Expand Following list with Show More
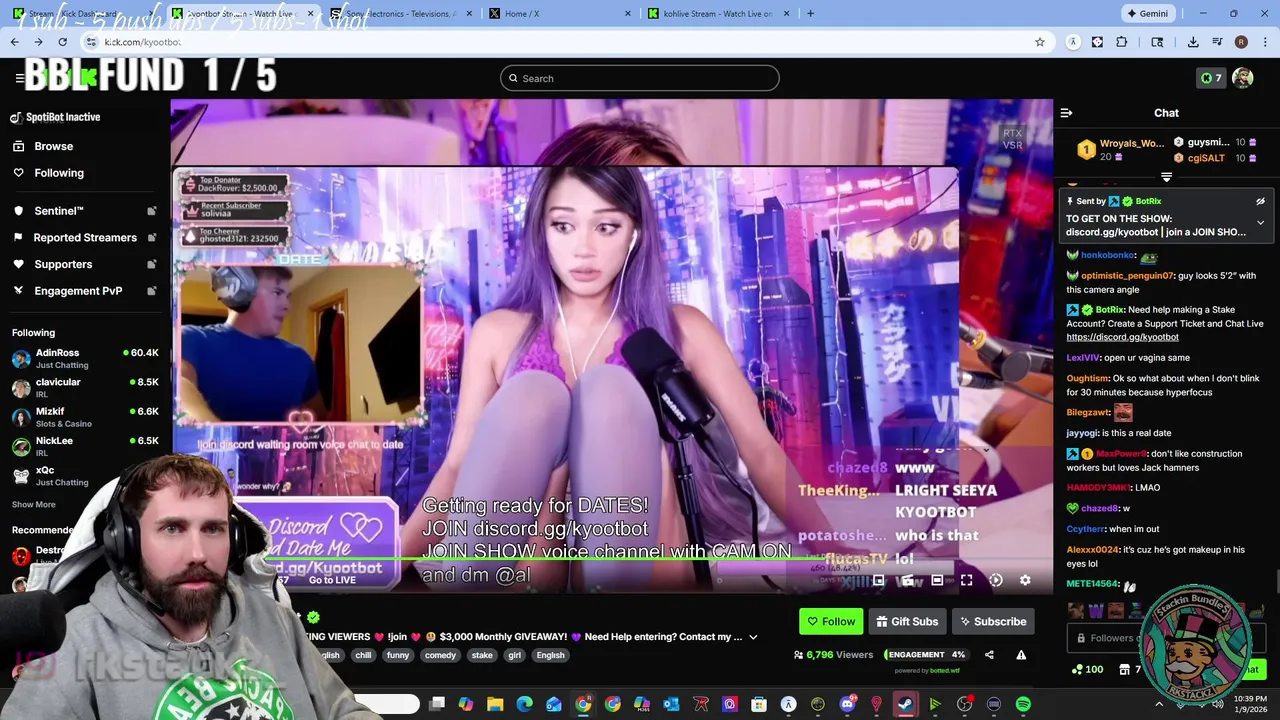 34,505
